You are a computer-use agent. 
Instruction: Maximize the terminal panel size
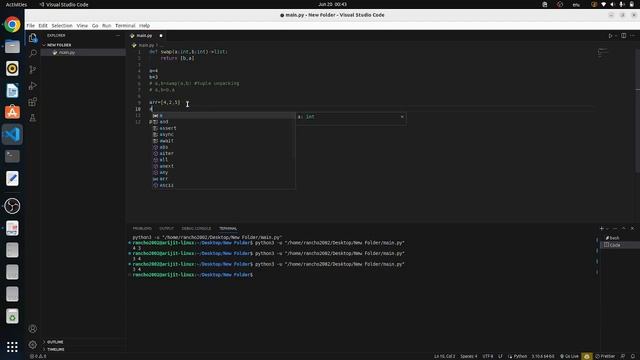(x=624, y=229)
